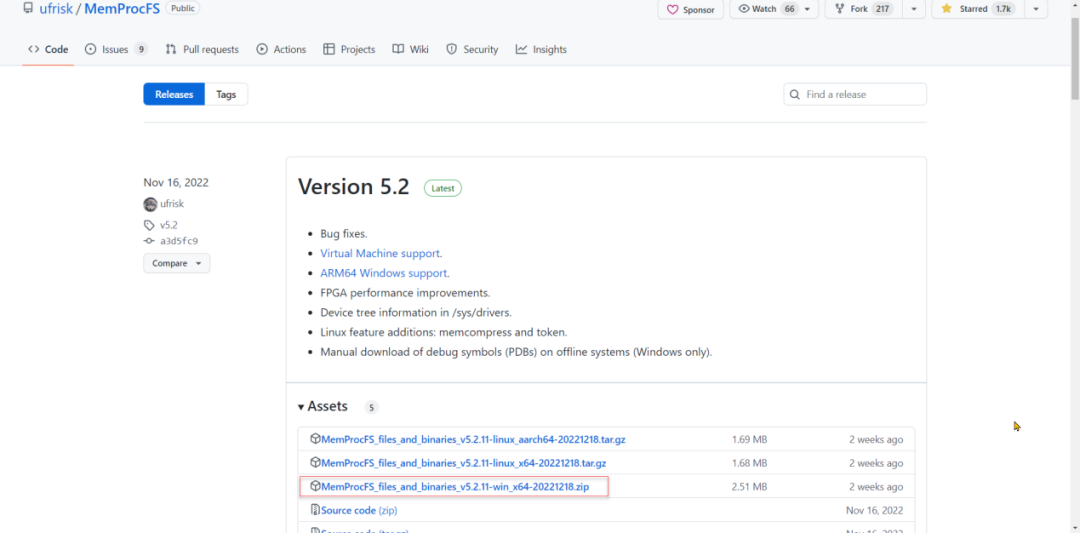The width and height of the screenshot is (1080, 533).
Task: Open the Fork dropdown arrow
Action: [x=914, y=9]
